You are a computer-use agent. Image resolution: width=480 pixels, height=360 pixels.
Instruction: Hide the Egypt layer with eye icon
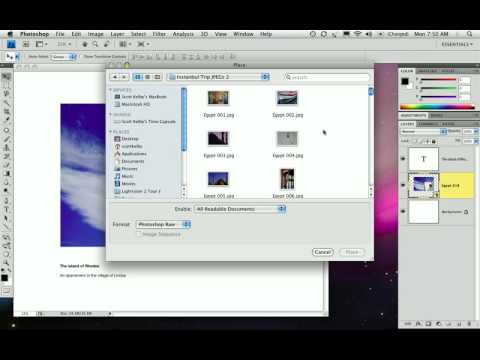click(x=403, y=185)
